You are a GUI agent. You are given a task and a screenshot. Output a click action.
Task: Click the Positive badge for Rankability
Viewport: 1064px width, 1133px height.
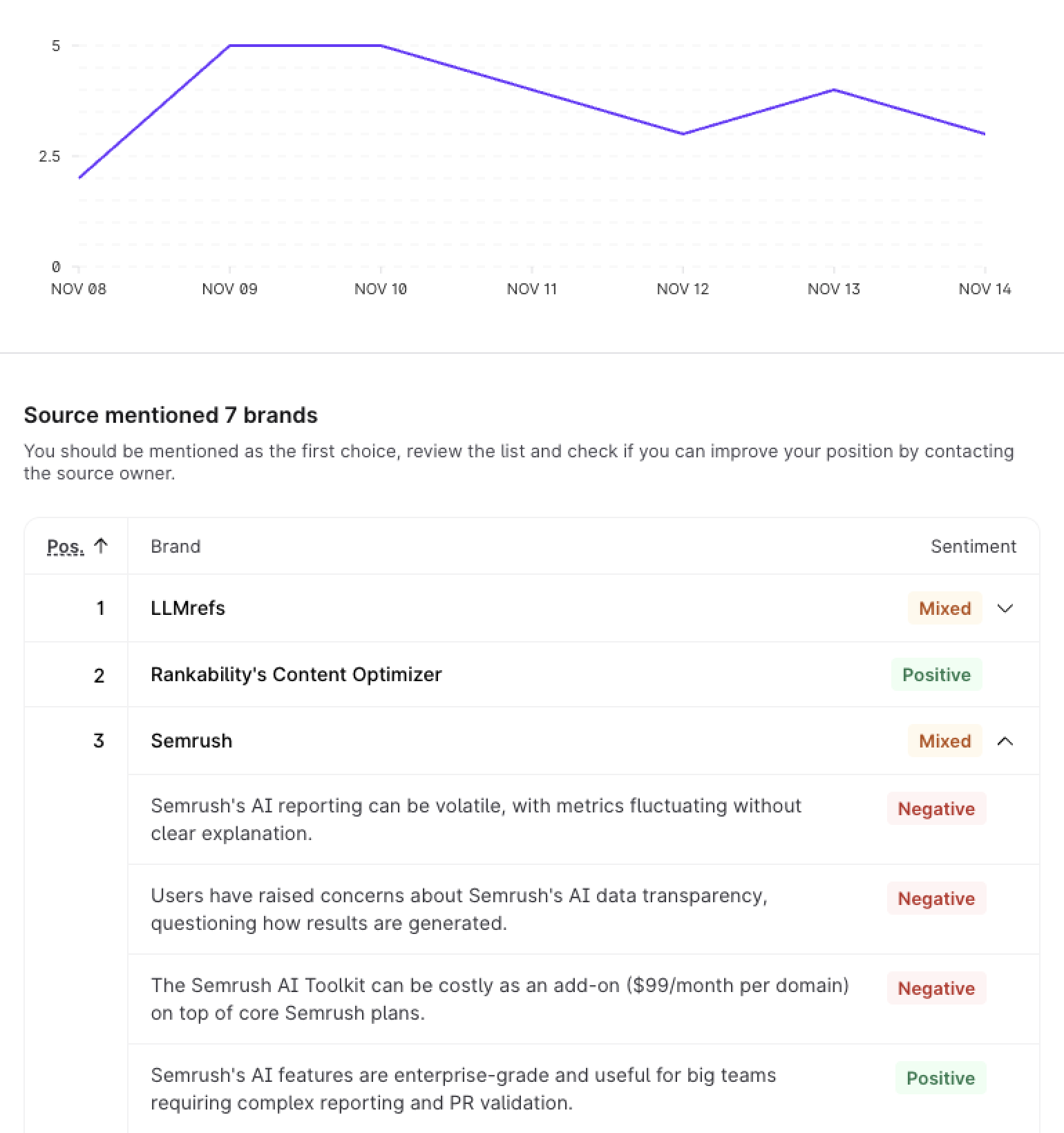click(936, 675)
